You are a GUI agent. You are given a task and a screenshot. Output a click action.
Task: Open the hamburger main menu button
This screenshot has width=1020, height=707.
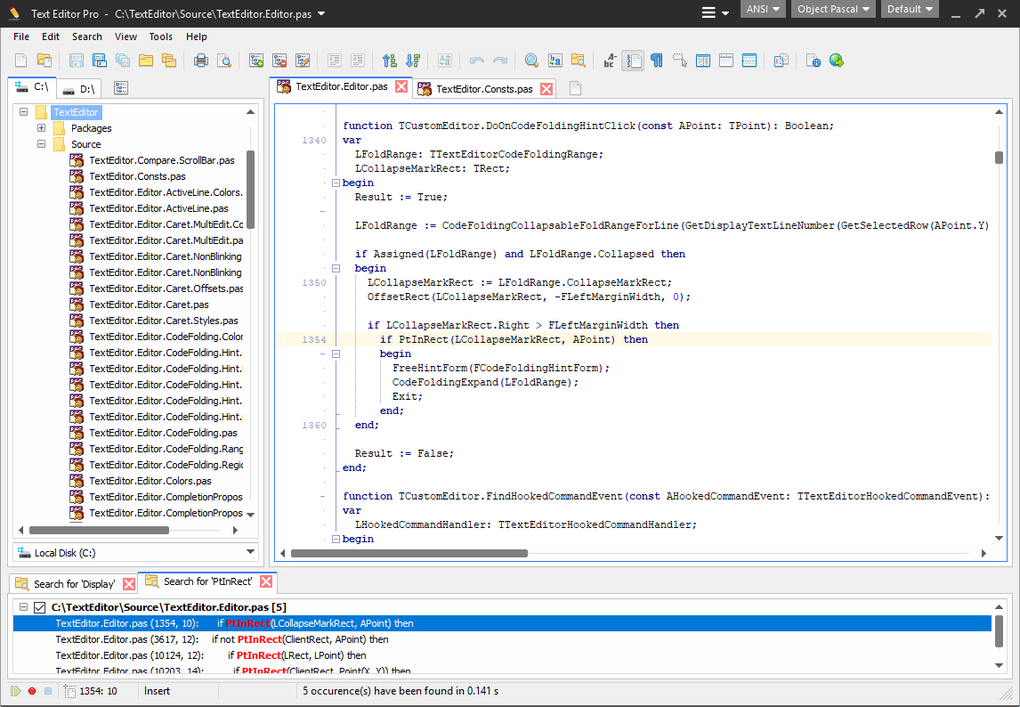click(714, 12)
